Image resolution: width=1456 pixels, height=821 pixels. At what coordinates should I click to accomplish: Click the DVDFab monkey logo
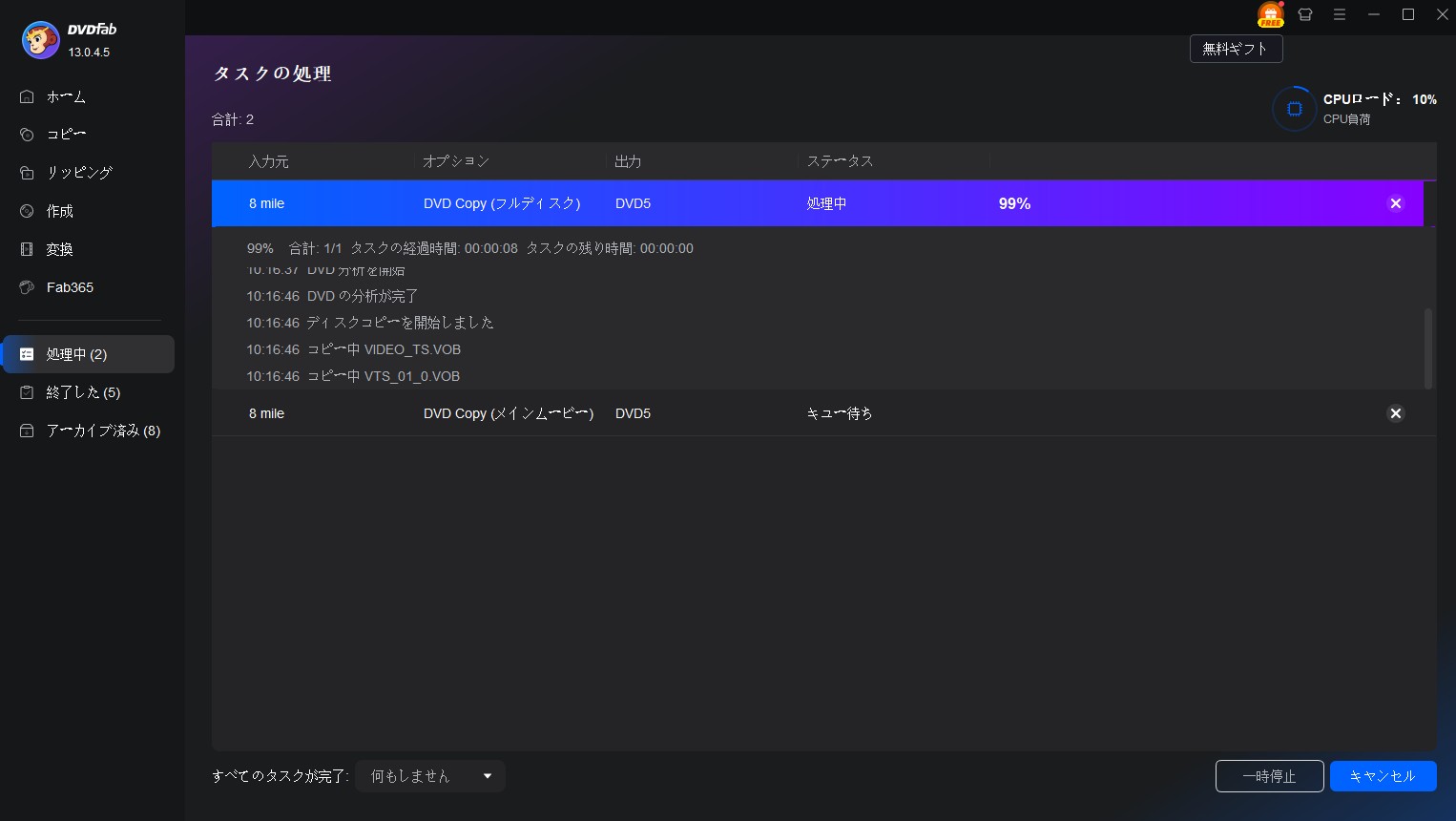pyautogui.click(x=40, y=40)
